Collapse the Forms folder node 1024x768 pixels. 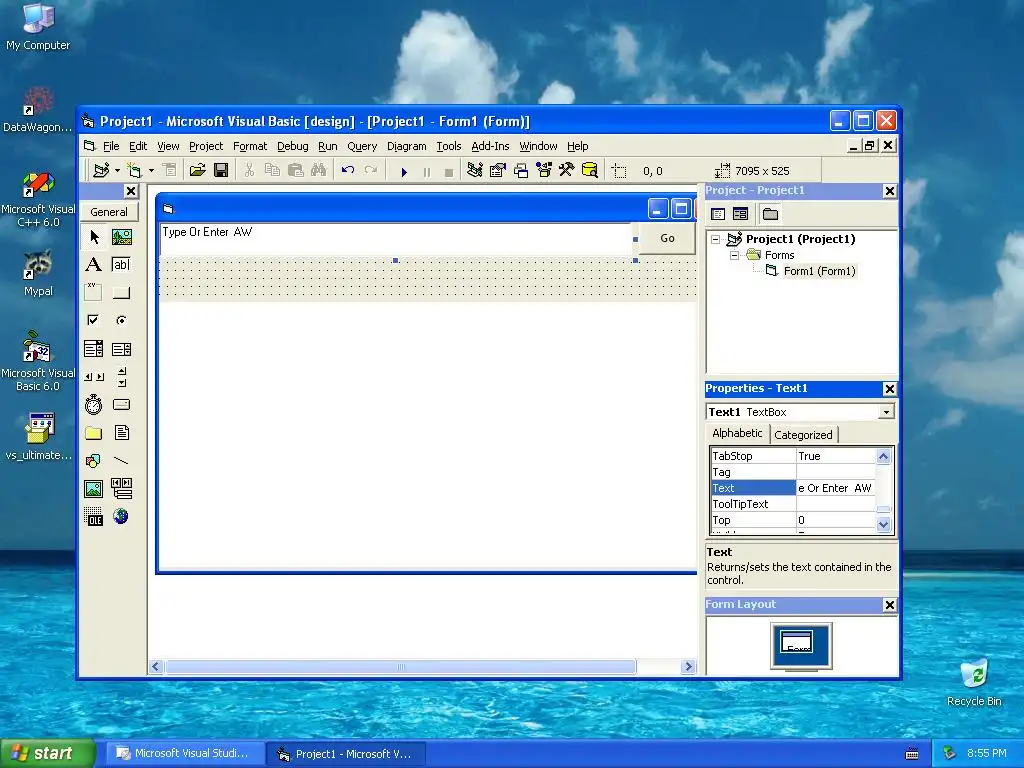point(734,255)
